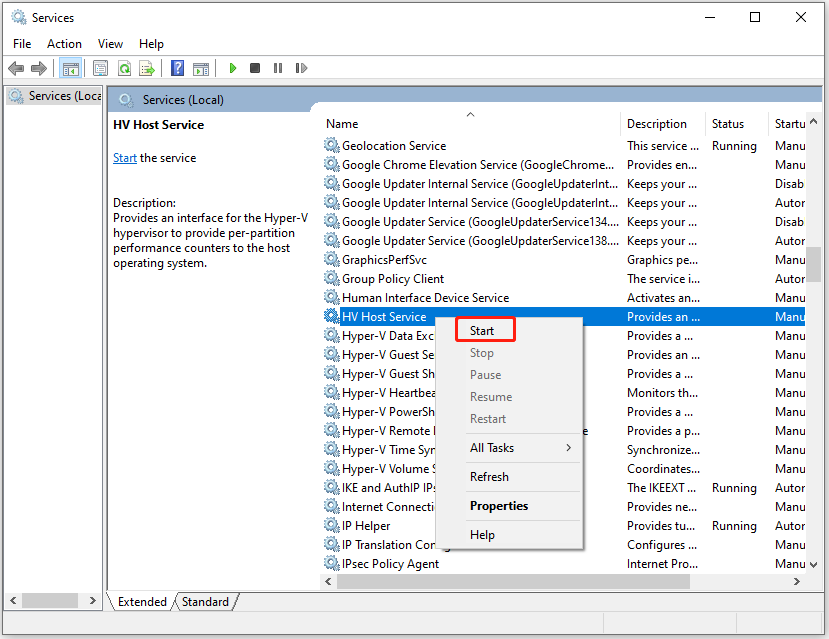Click the Show/Hide Console Tree toolbar icon
This screenshot has height=639, width=829.
tap(70, 68)
